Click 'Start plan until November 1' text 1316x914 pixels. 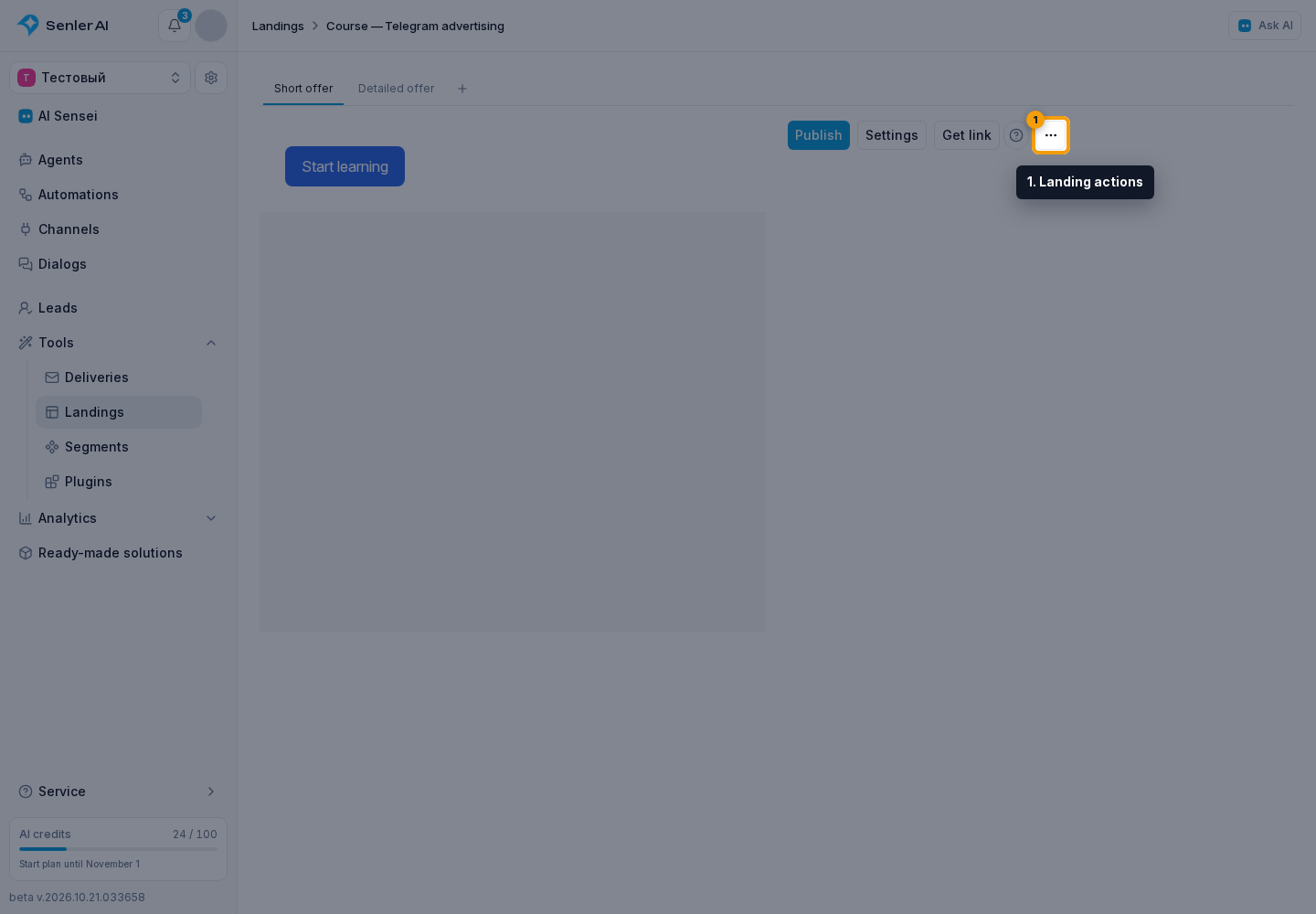80,864
